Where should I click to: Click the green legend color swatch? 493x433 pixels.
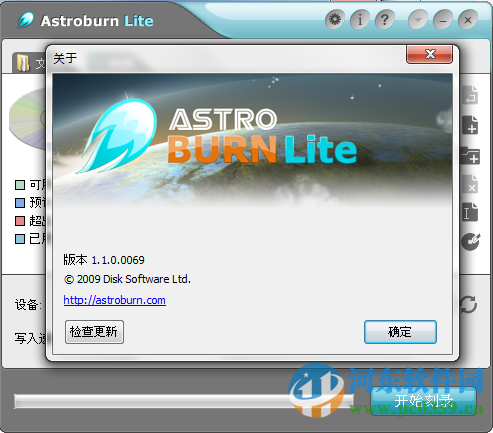click(20, 185)
